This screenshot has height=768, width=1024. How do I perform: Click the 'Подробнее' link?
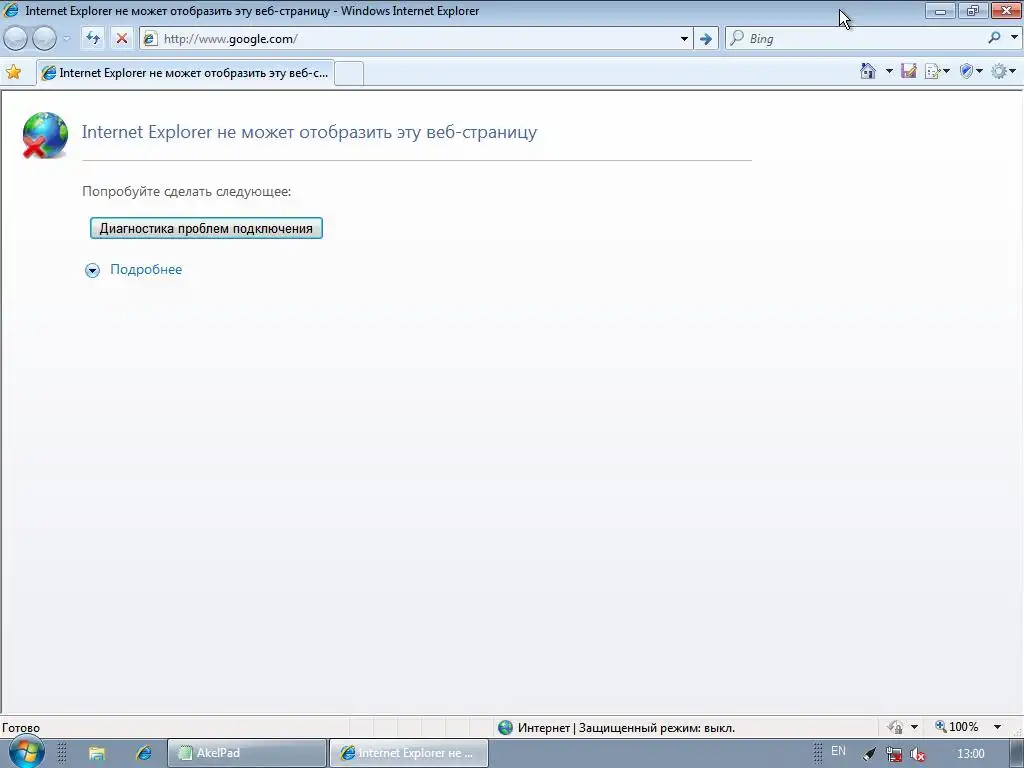click(146, 269)
